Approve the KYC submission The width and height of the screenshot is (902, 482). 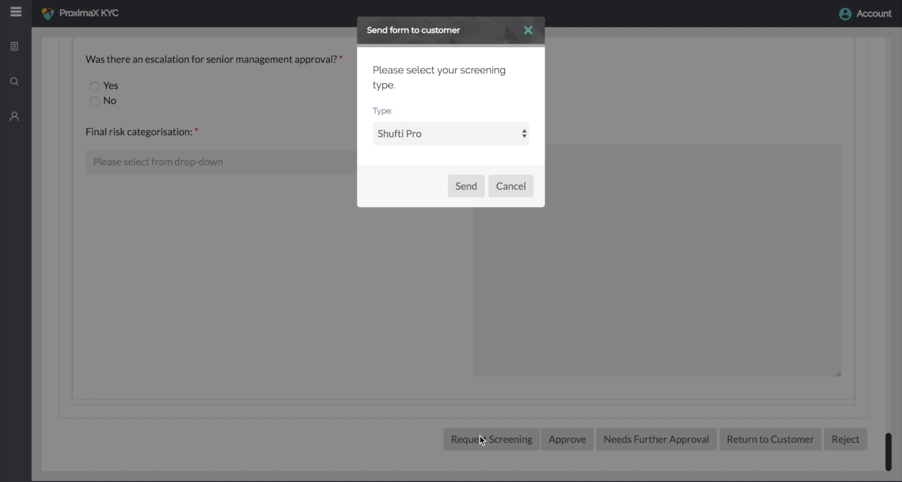coord(567,439)
